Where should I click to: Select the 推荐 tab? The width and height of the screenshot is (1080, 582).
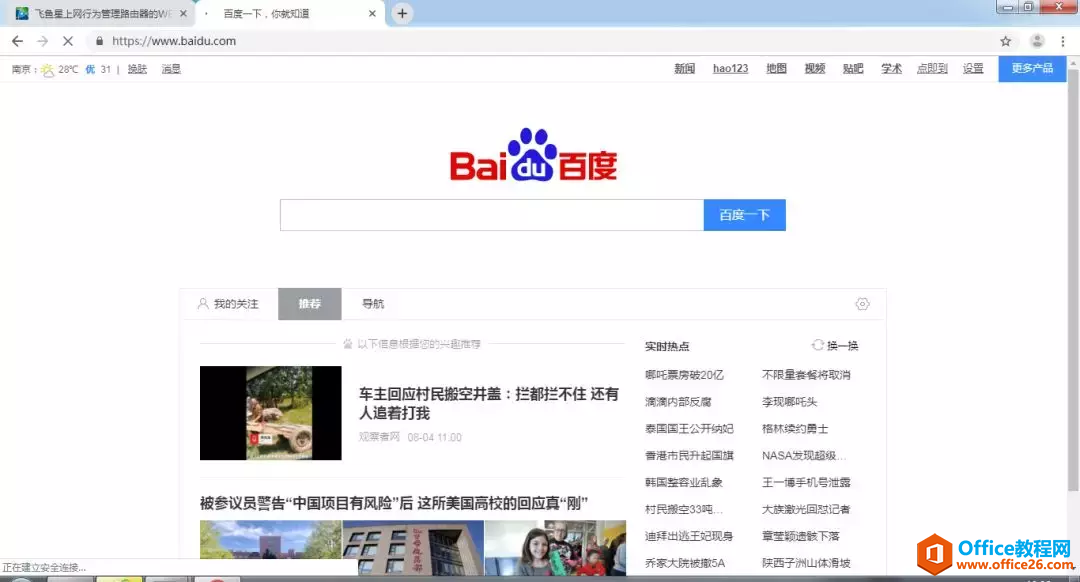[309, 304]
